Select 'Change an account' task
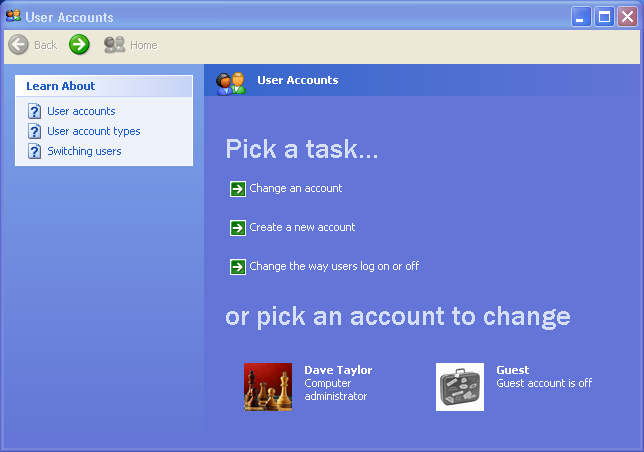The width and height of the screenshot is (644, 452). click(296, 188)
